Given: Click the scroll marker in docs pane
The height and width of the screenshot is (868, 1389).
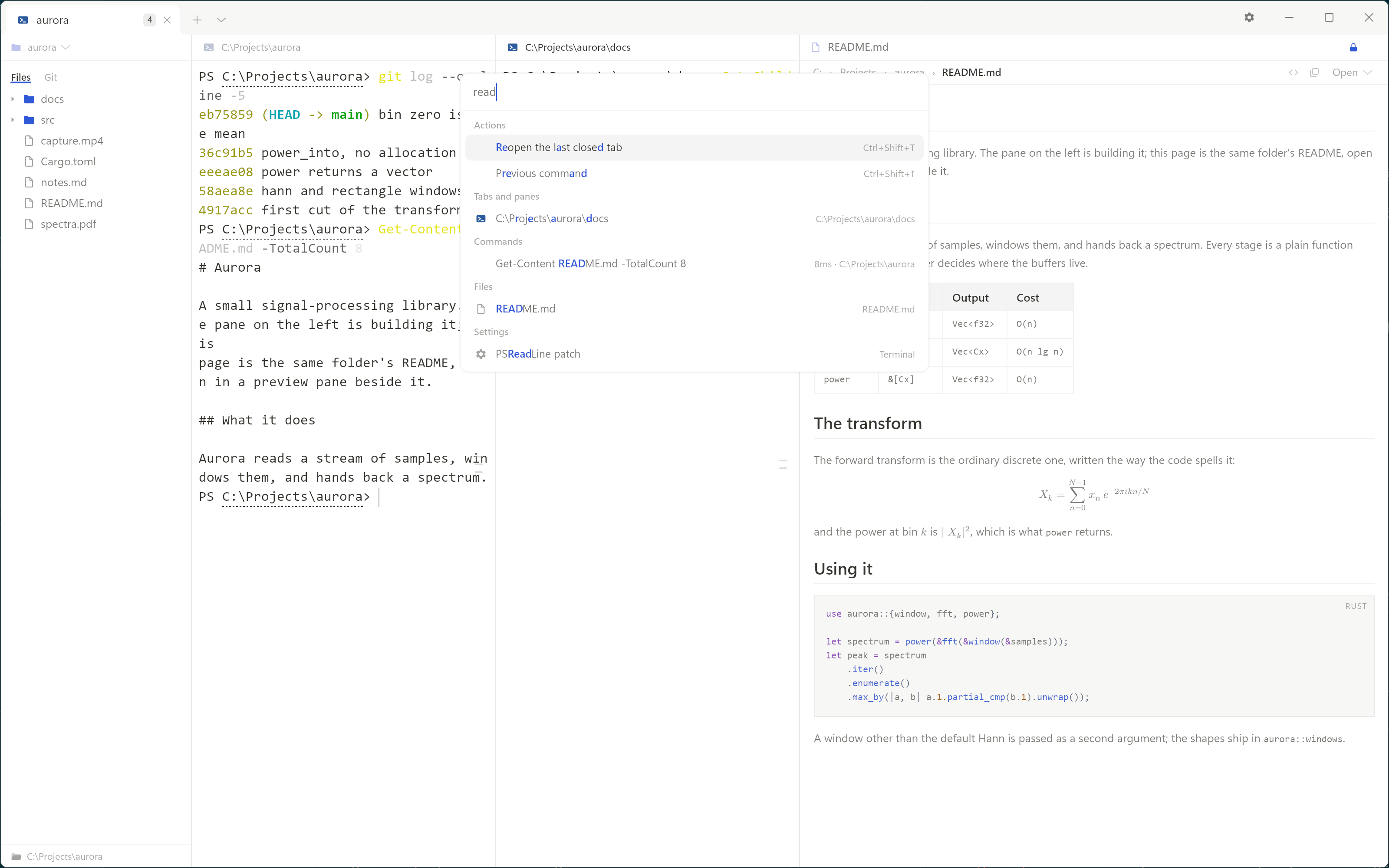Looking at the screenshot, I should pyautogui.click(x=783, y=464).
